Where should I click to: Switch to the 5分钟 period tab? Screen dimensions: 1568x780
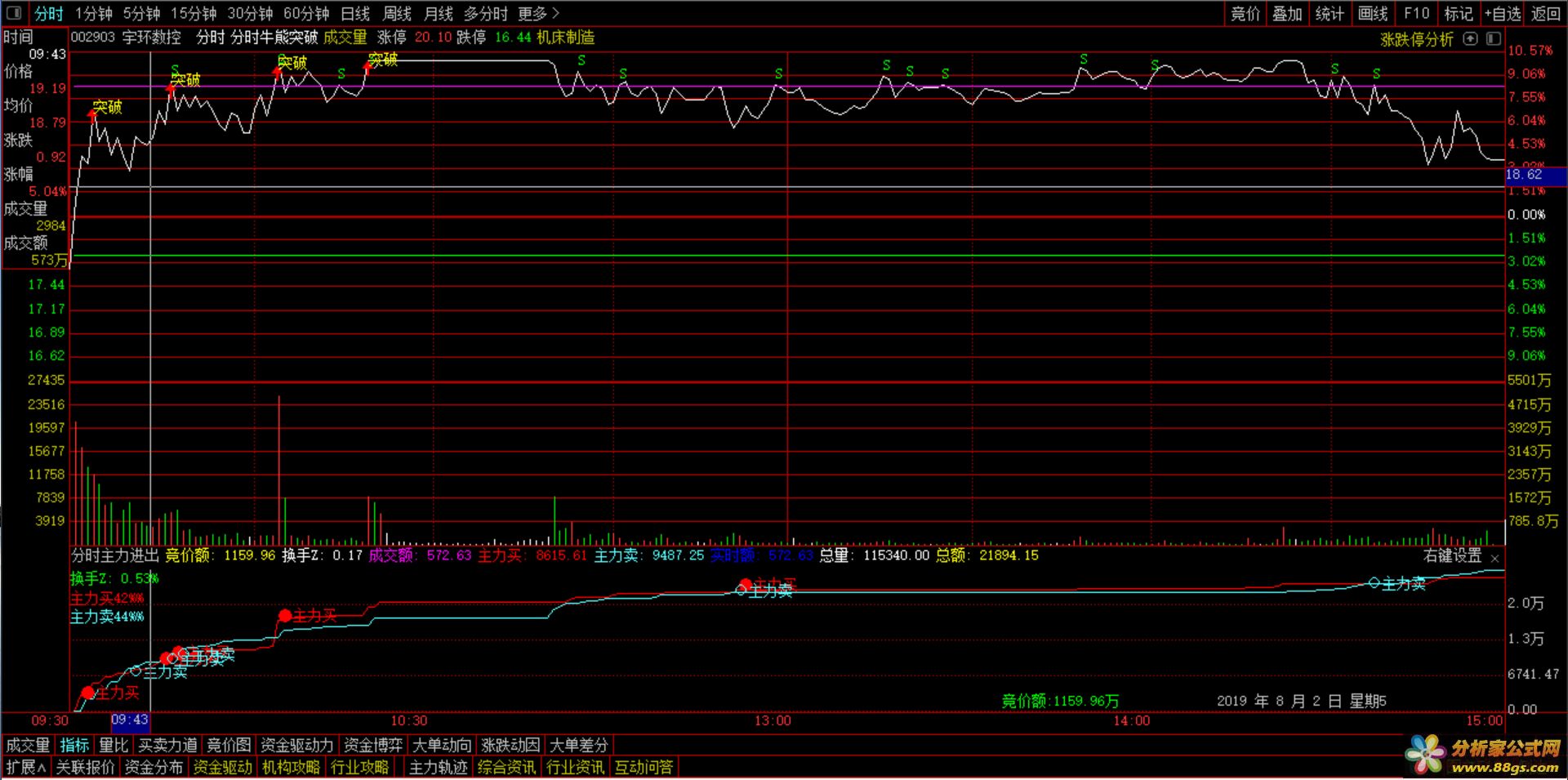[142, 14]
